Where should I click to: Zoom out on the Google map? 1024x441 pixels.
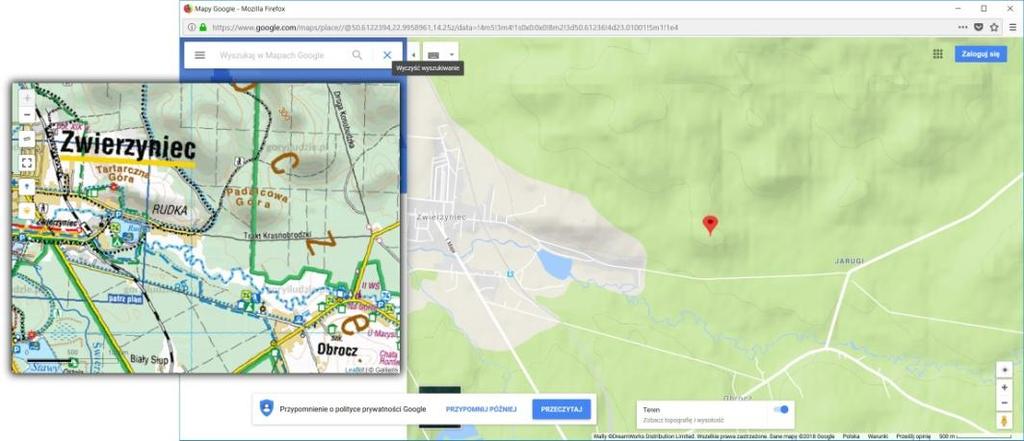(1004, 402)
